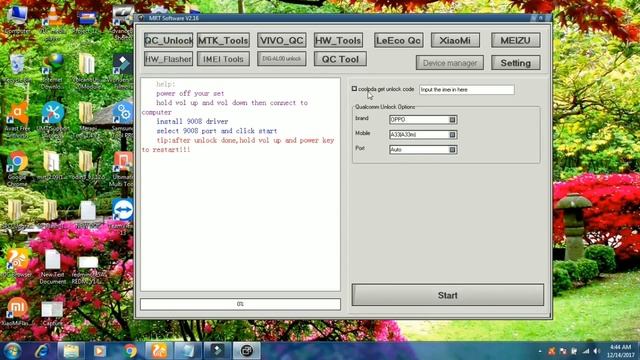Open Windows Start menu orb
Viewport: 640px width, 360px height.
click(12, 351)
